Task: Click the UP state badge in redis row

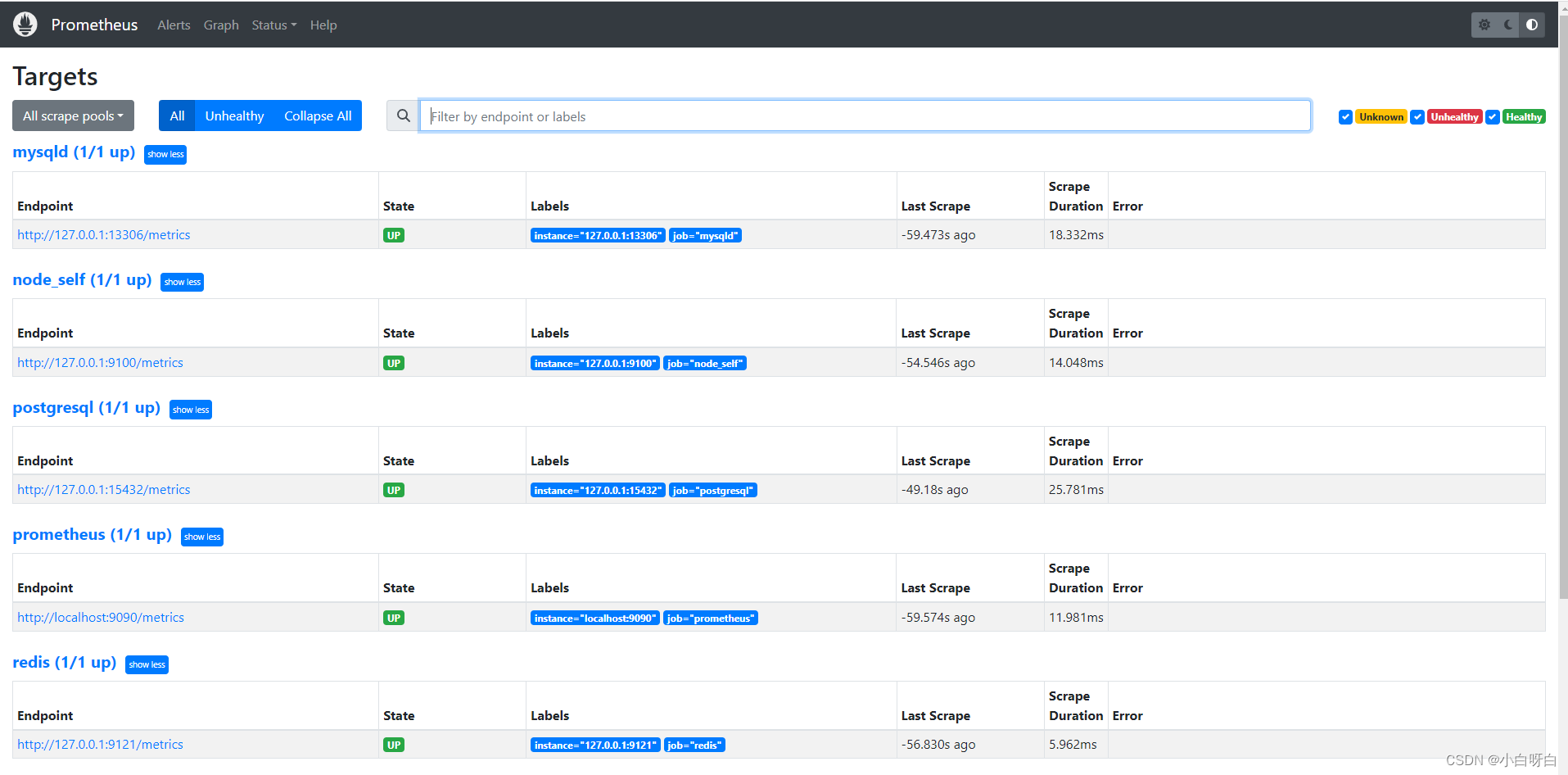Action: [x=394, y=746]
